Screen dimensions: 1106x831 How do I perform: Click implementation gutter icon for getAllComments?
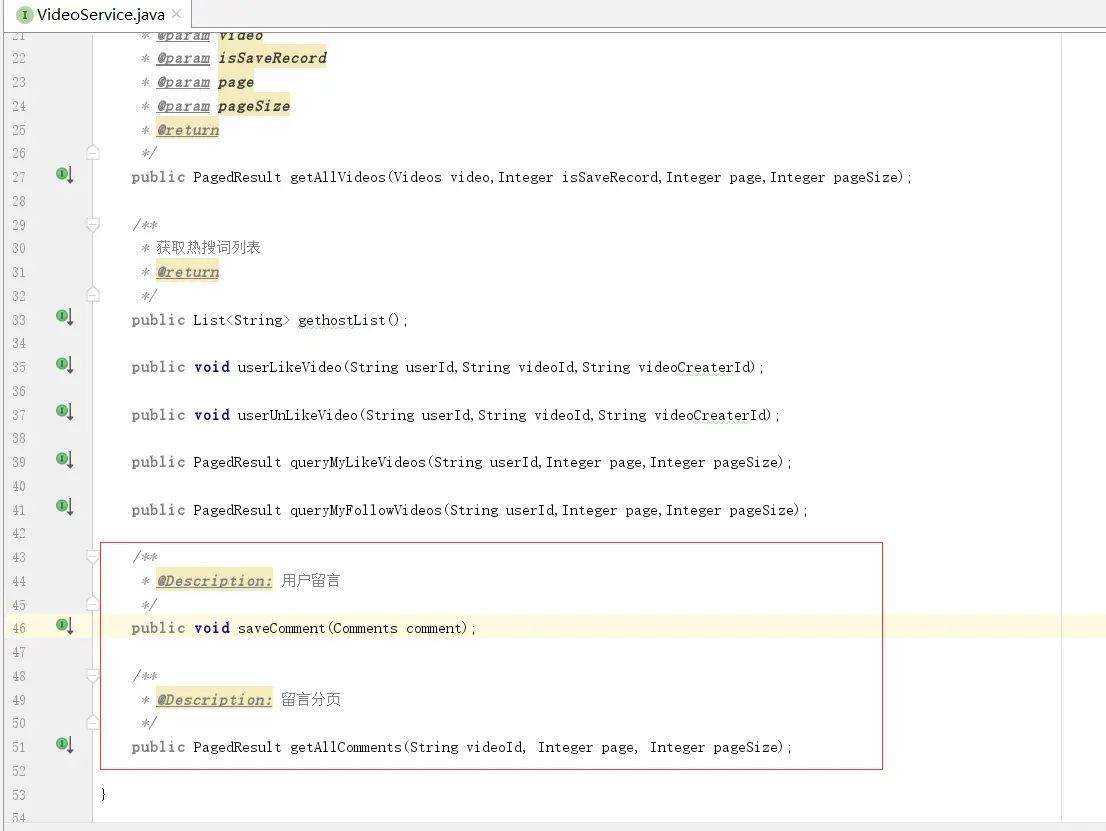[x=64, y=745]
